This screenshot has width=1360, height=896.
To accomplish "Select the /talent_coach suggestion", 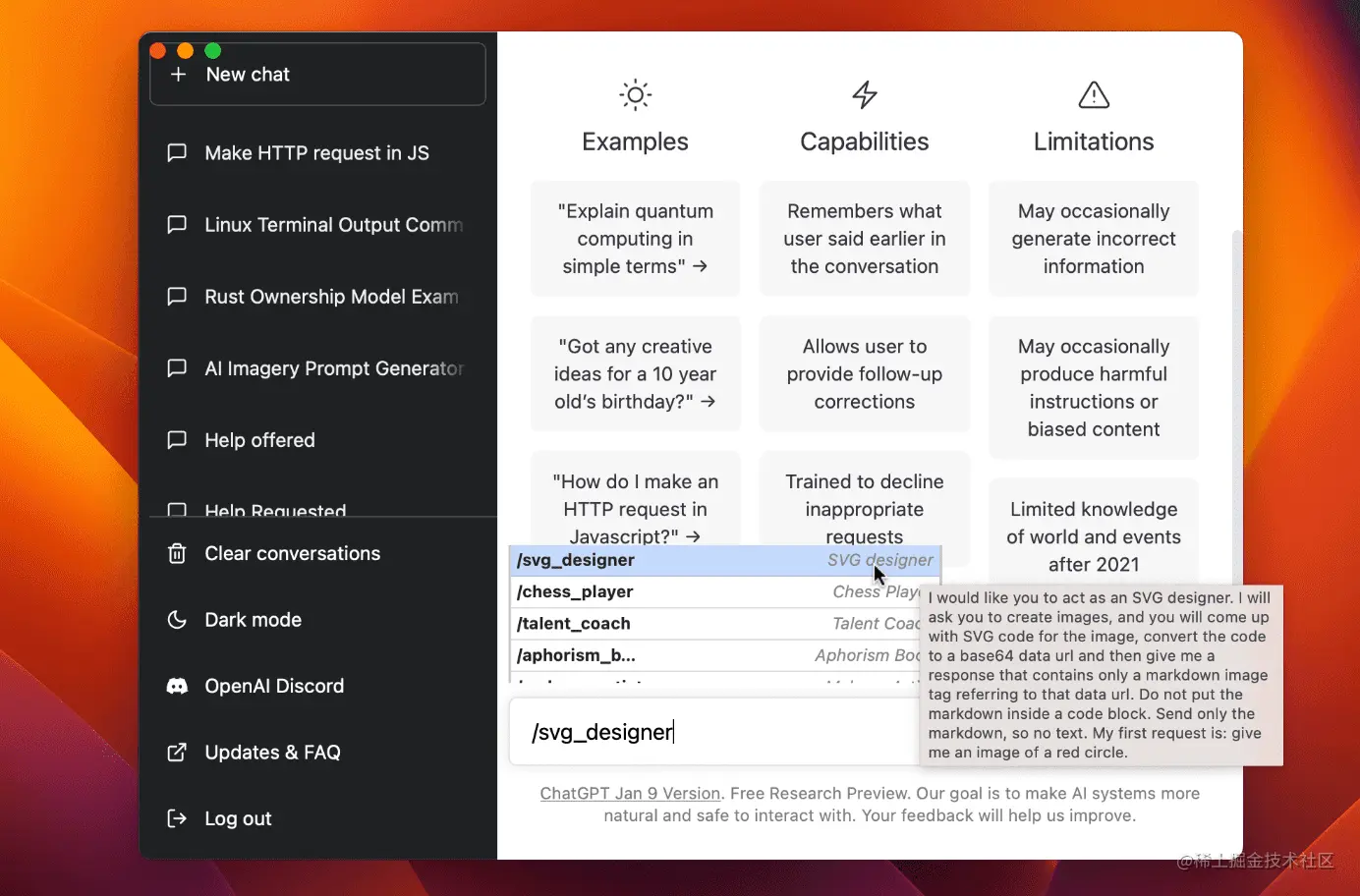I will pyautogui.click(x=717, y=624).
